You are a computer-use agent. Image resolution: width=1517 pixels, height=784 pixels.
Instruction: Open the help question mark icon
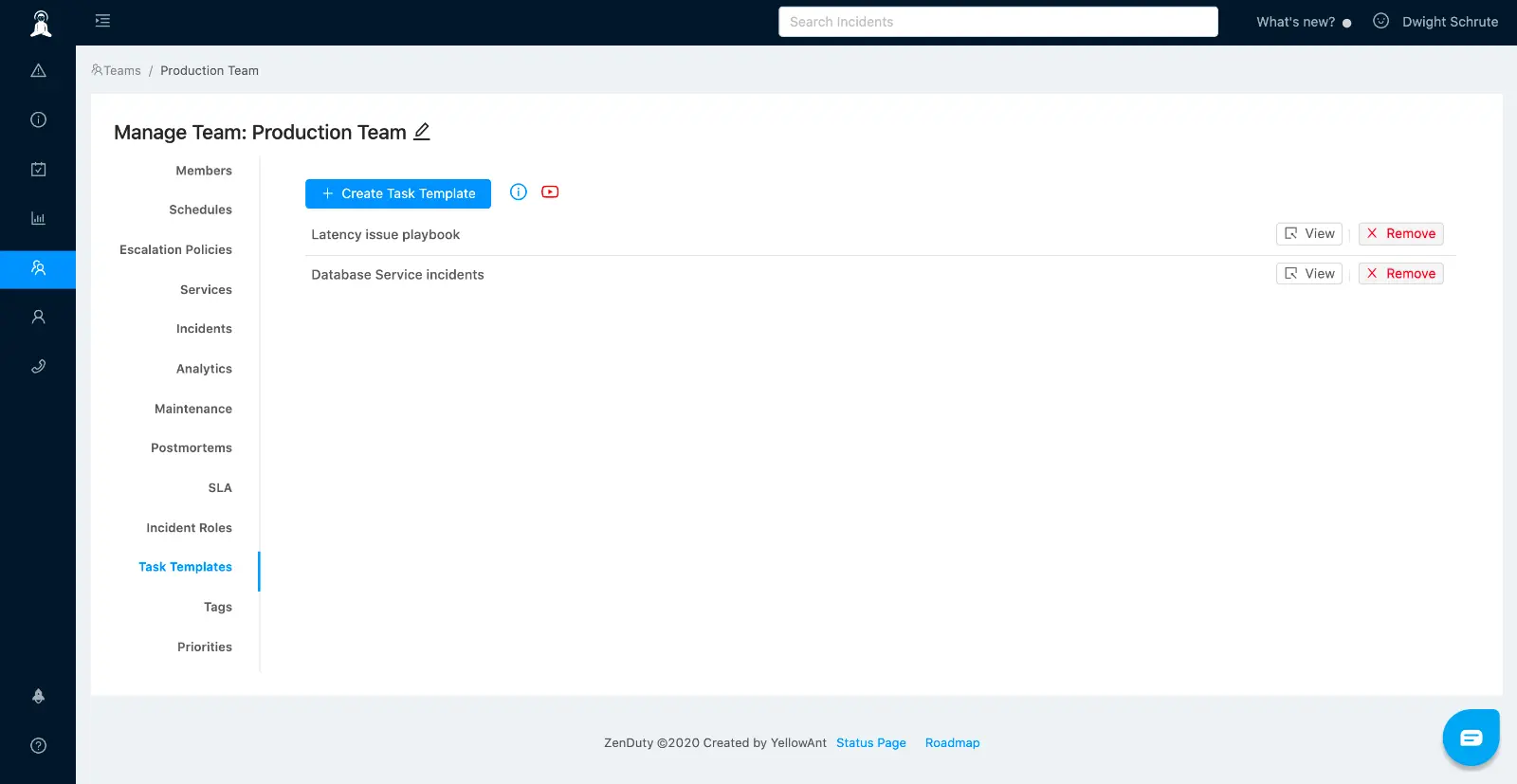tap(38, 745)
